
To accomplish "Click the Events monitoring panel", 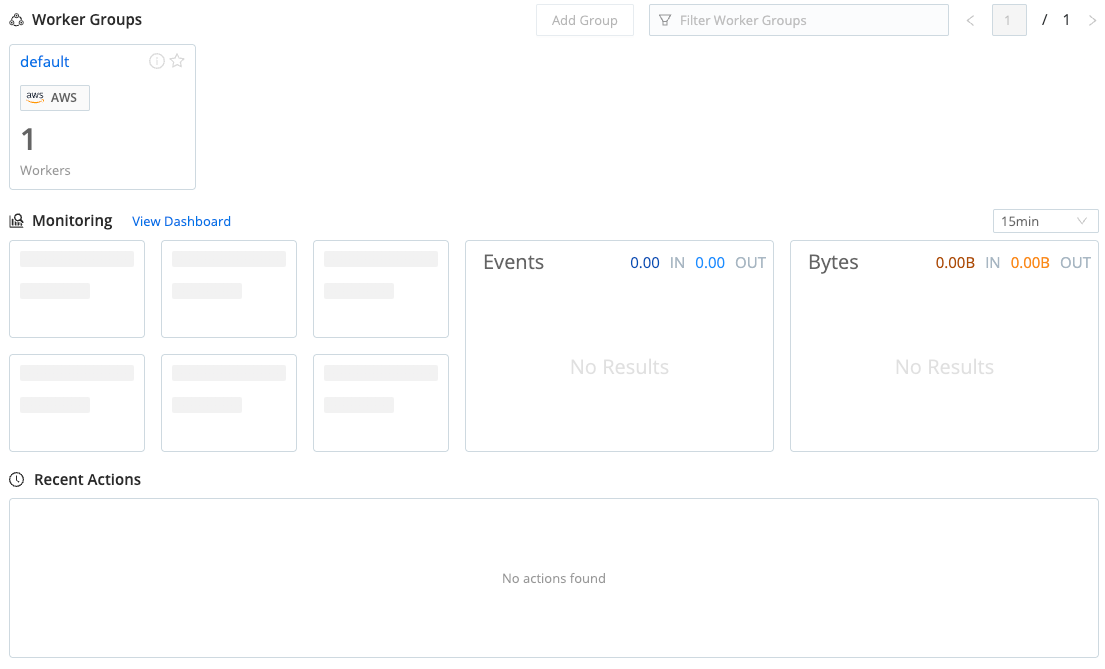I will tap(619, 346).
